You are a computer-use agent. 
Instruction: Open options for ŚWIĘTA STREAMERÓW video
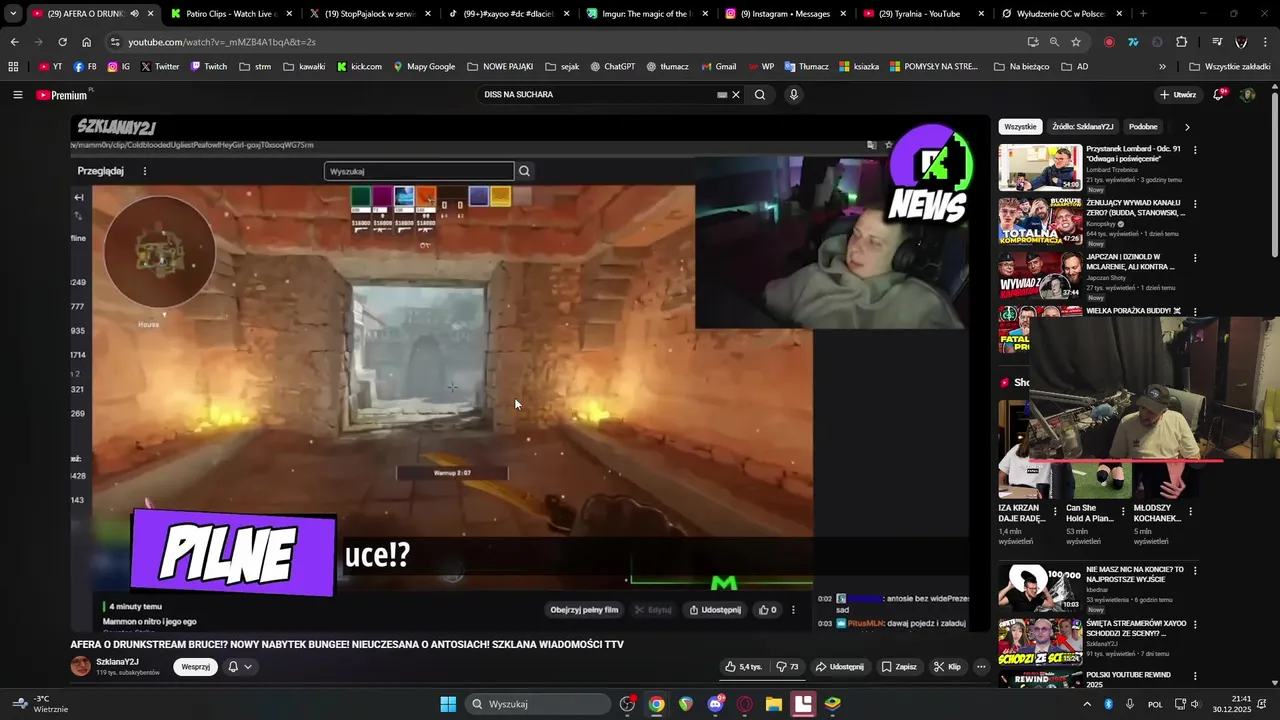[x=1195, y=625]
